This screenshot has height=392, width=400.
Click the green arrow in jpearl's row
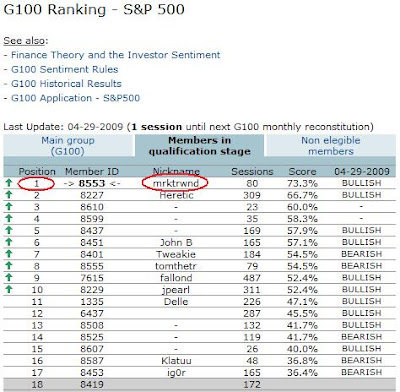9,289
